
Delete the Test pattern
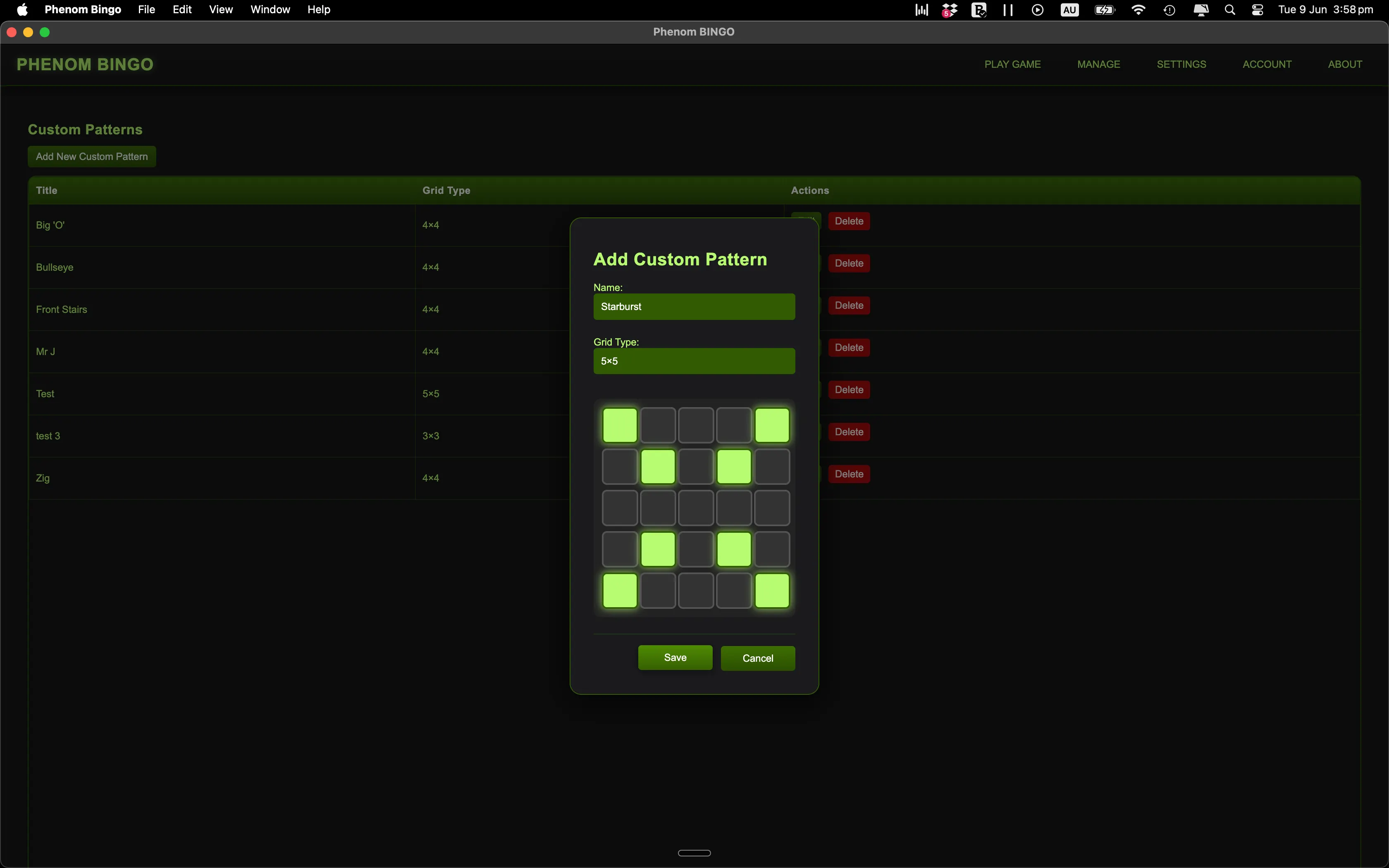click(x=849, y=390)
